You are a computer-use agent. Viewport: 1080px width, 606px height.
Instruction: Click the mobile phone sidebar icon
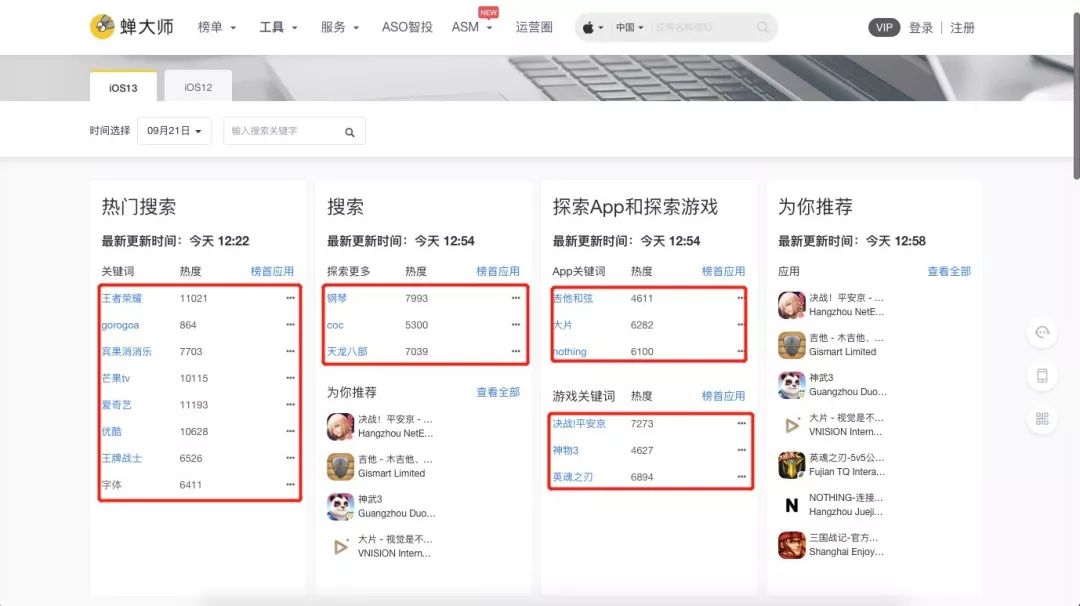click(1042, 376)
